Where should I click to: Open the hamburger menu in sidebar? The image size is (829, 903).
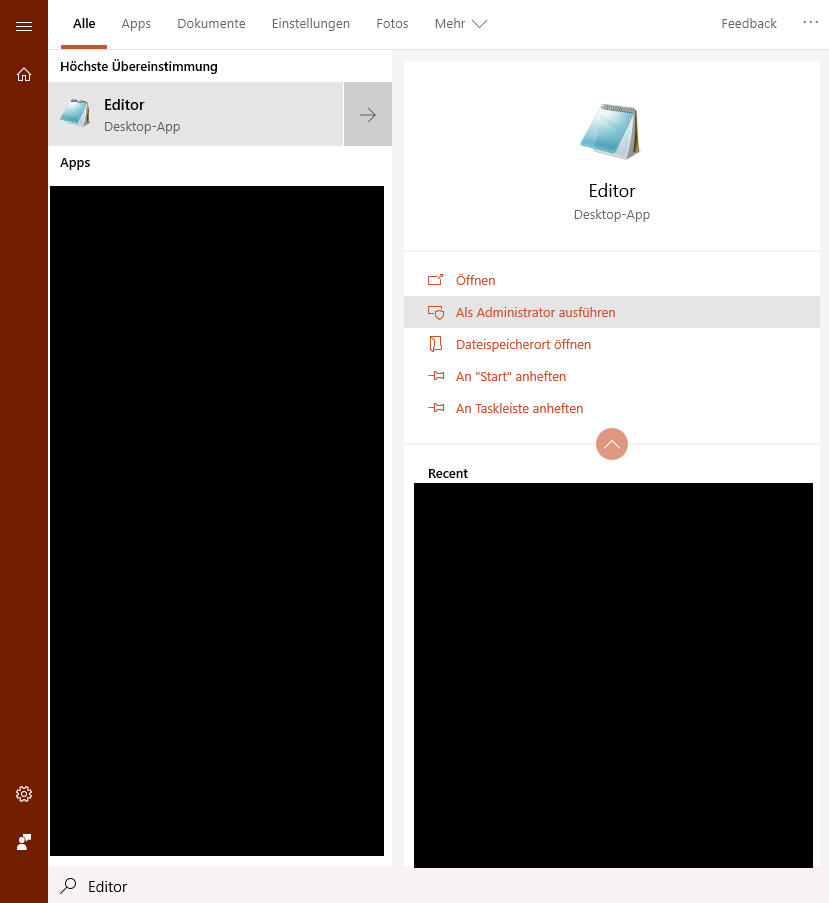24,26
